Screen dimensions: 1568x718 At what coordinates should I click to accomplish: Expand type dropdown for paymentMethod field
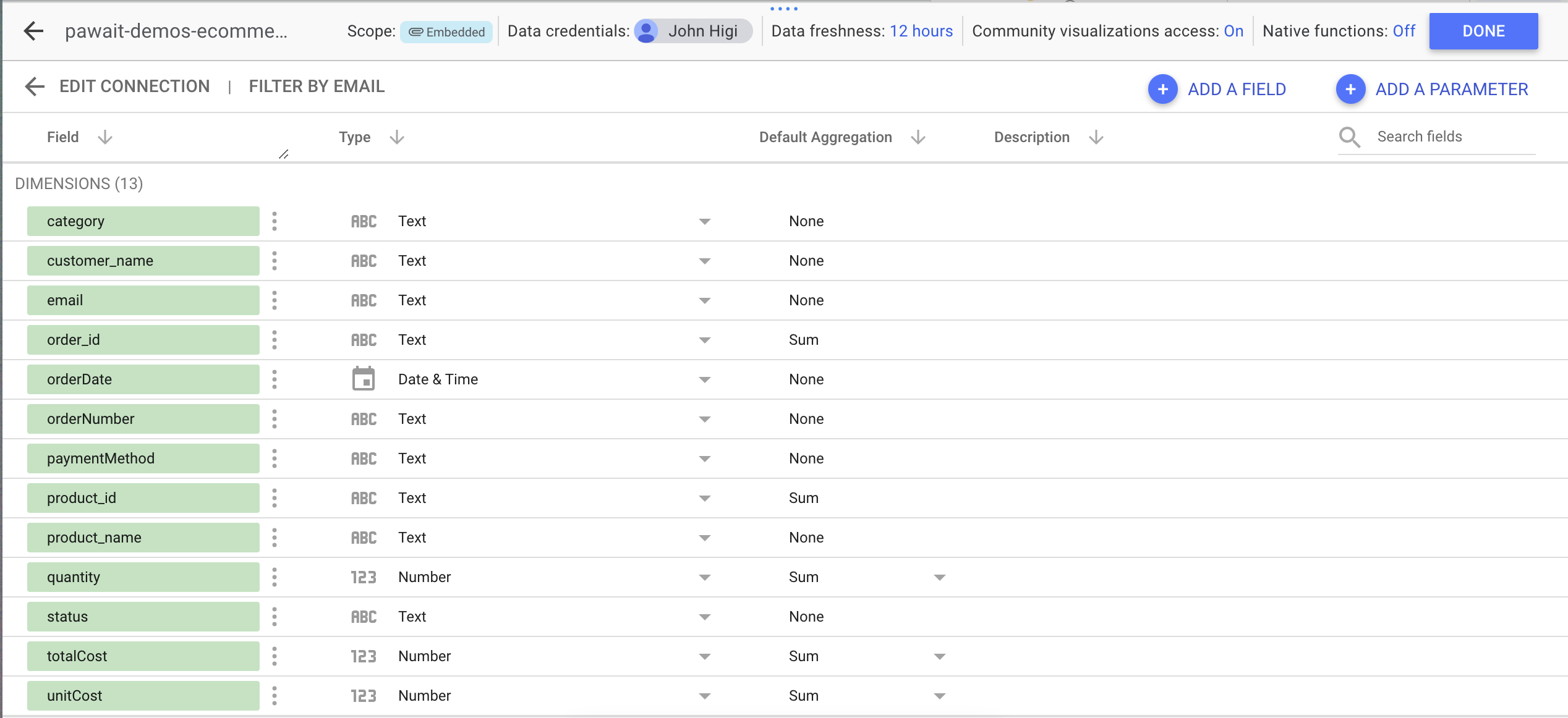coord(704,458)
